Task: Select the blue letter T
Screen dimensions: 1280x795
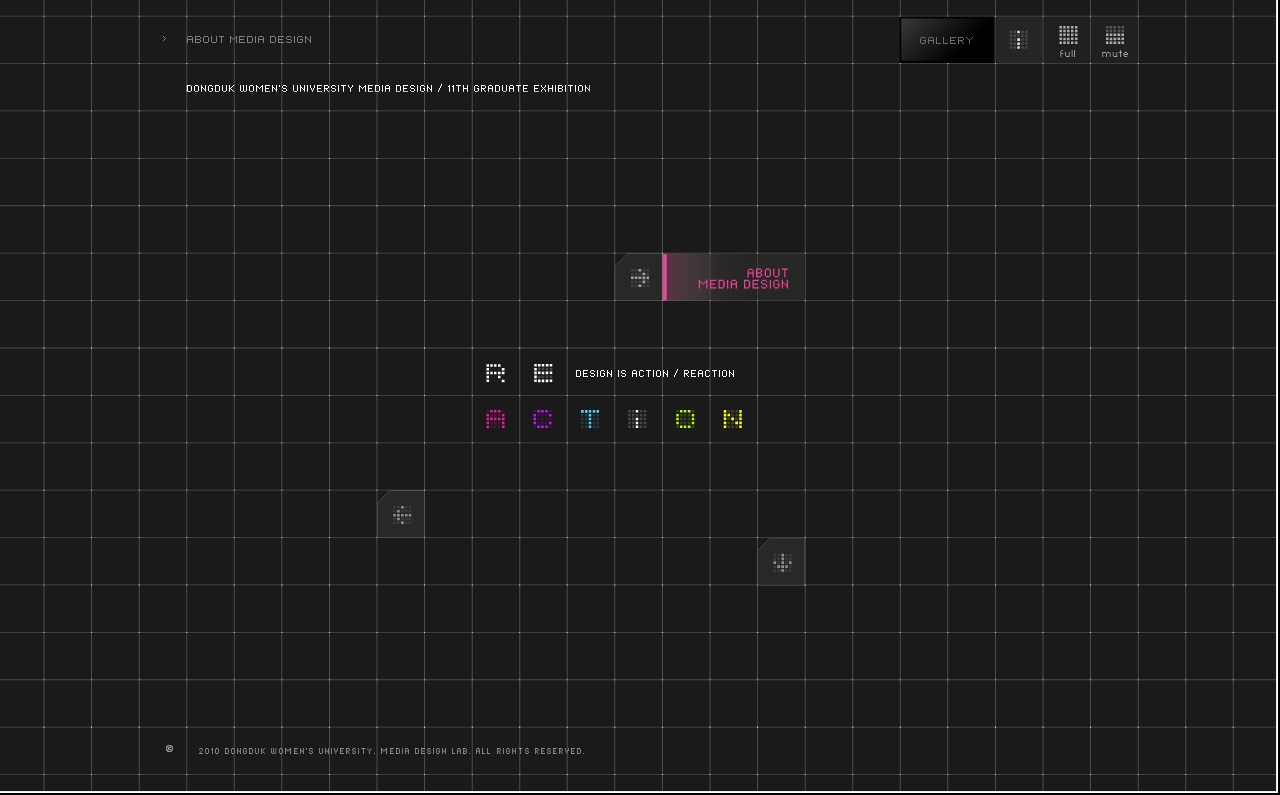Action: point(590,419)
